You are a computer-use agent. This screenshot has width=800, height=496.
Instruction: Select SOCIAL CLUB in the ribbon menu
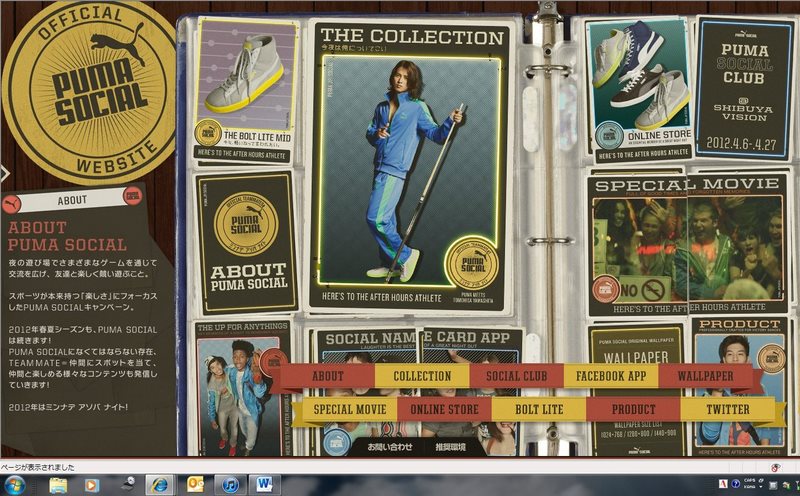point(516,376)
